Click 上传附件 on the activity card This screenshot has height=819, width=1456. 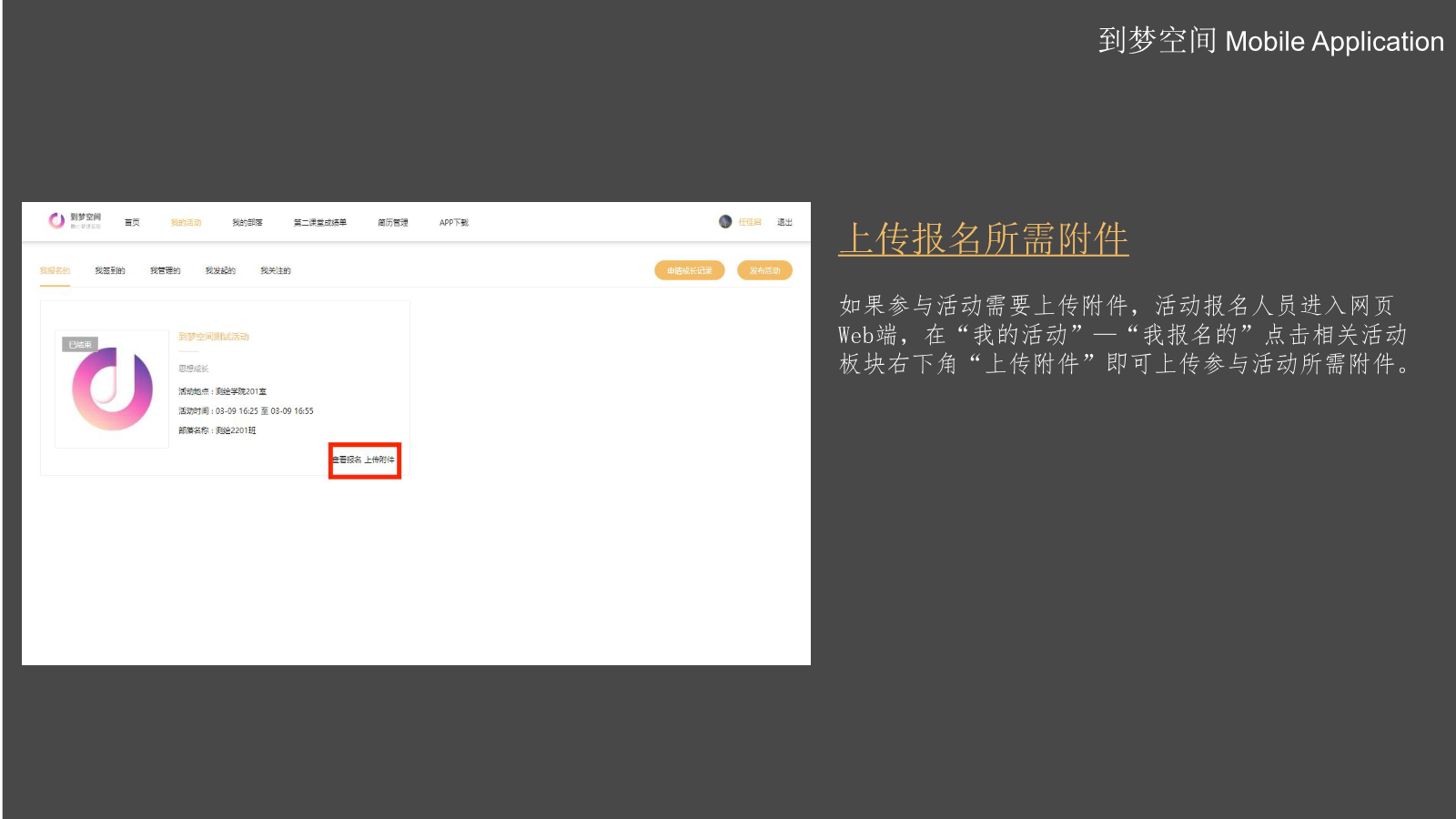(379, 460)
